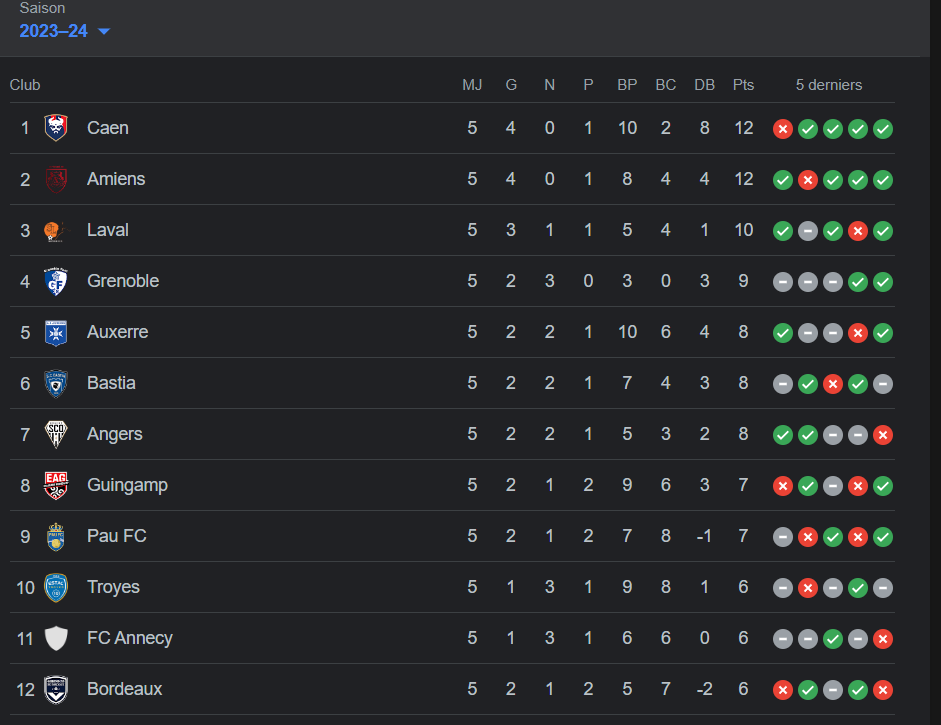Click the MJ column header
Viewport: 941px width, 725px height.
472,85
